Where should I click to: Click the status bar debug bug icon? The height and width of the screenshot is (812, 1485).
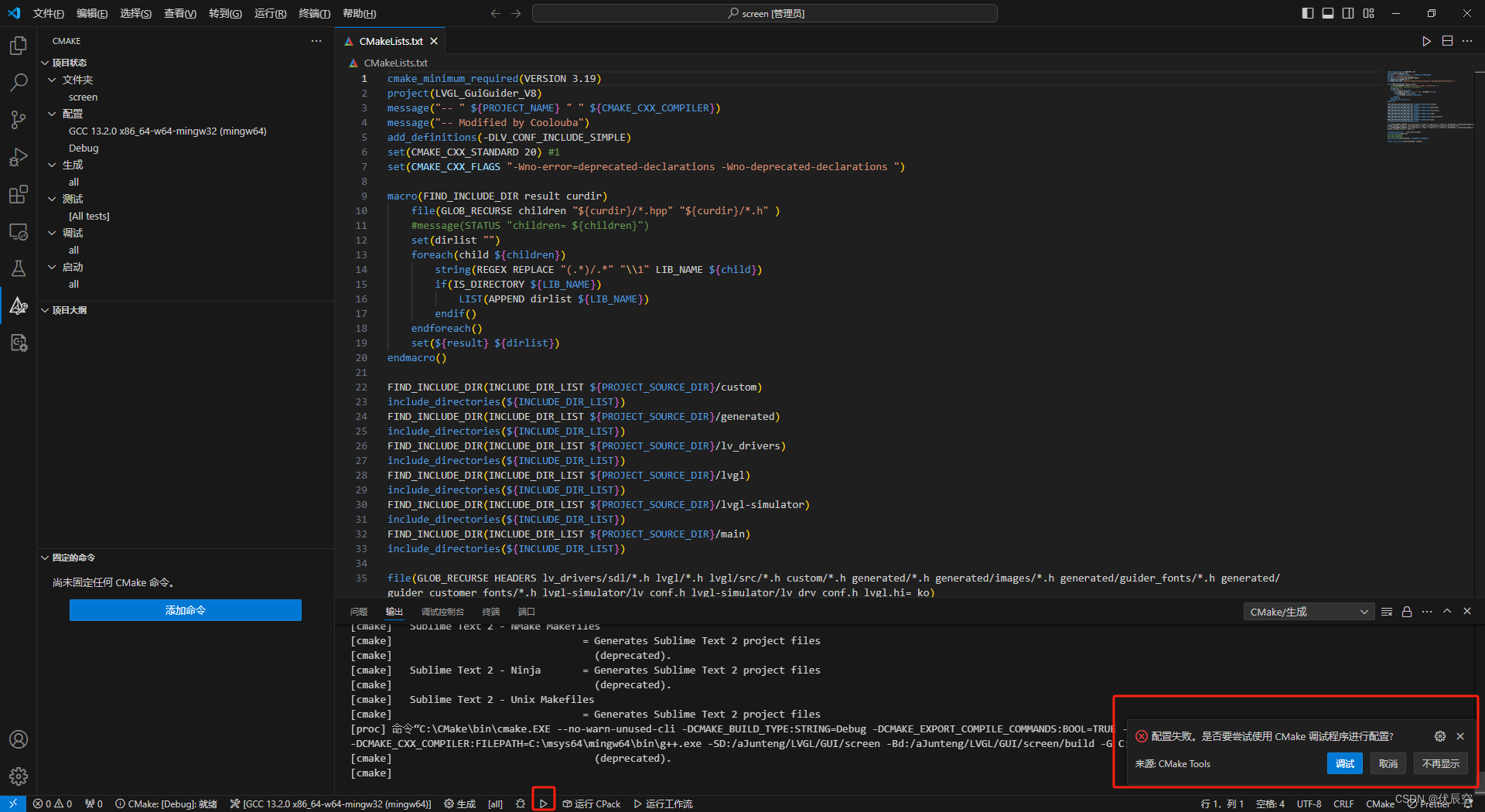pos(521,803)
